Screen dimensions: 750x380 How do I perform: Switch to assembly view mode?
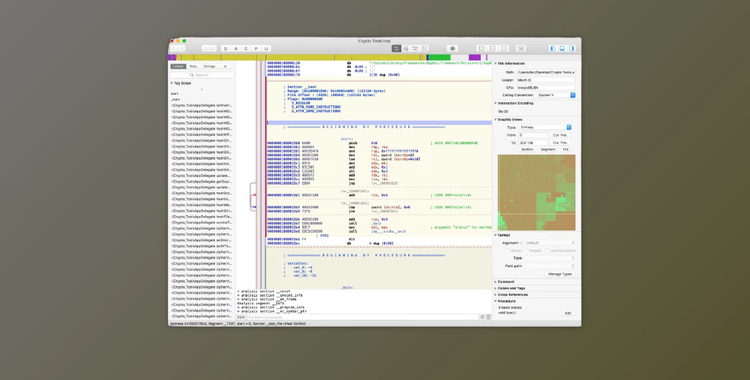pos(397,48)
